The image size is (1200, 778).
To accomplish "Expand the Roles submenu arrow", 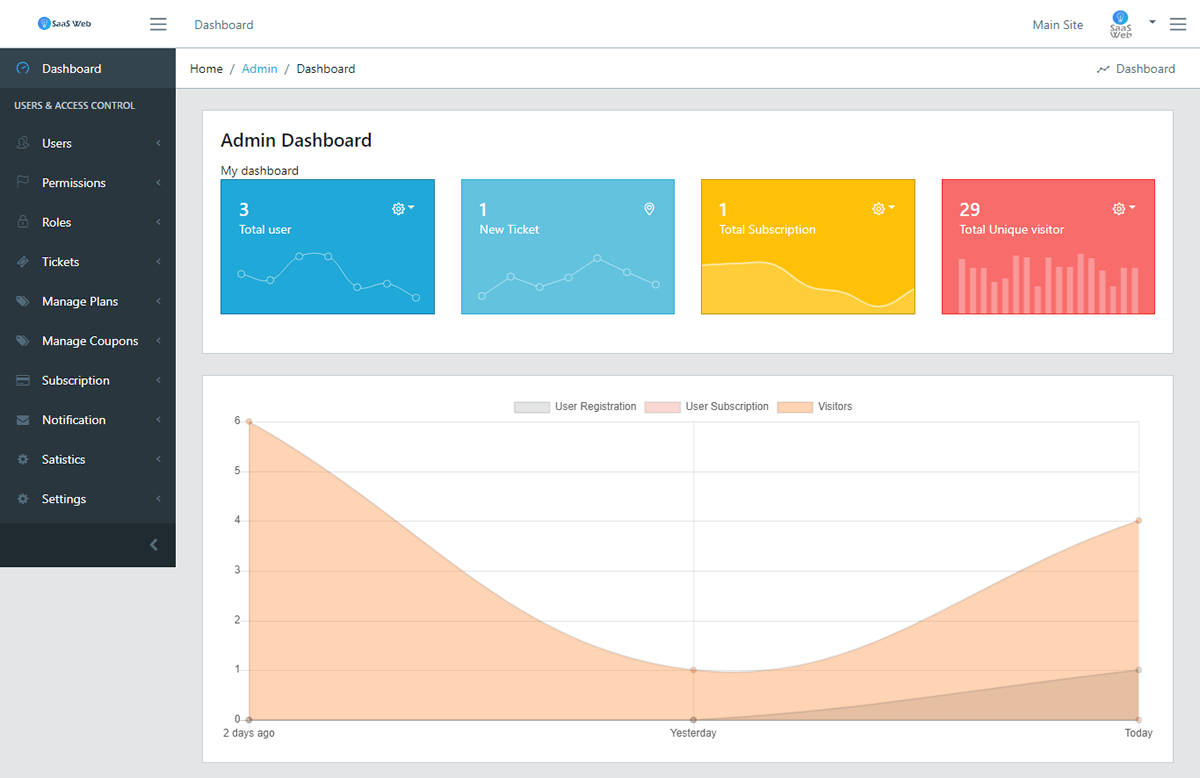I will point(158,222).
